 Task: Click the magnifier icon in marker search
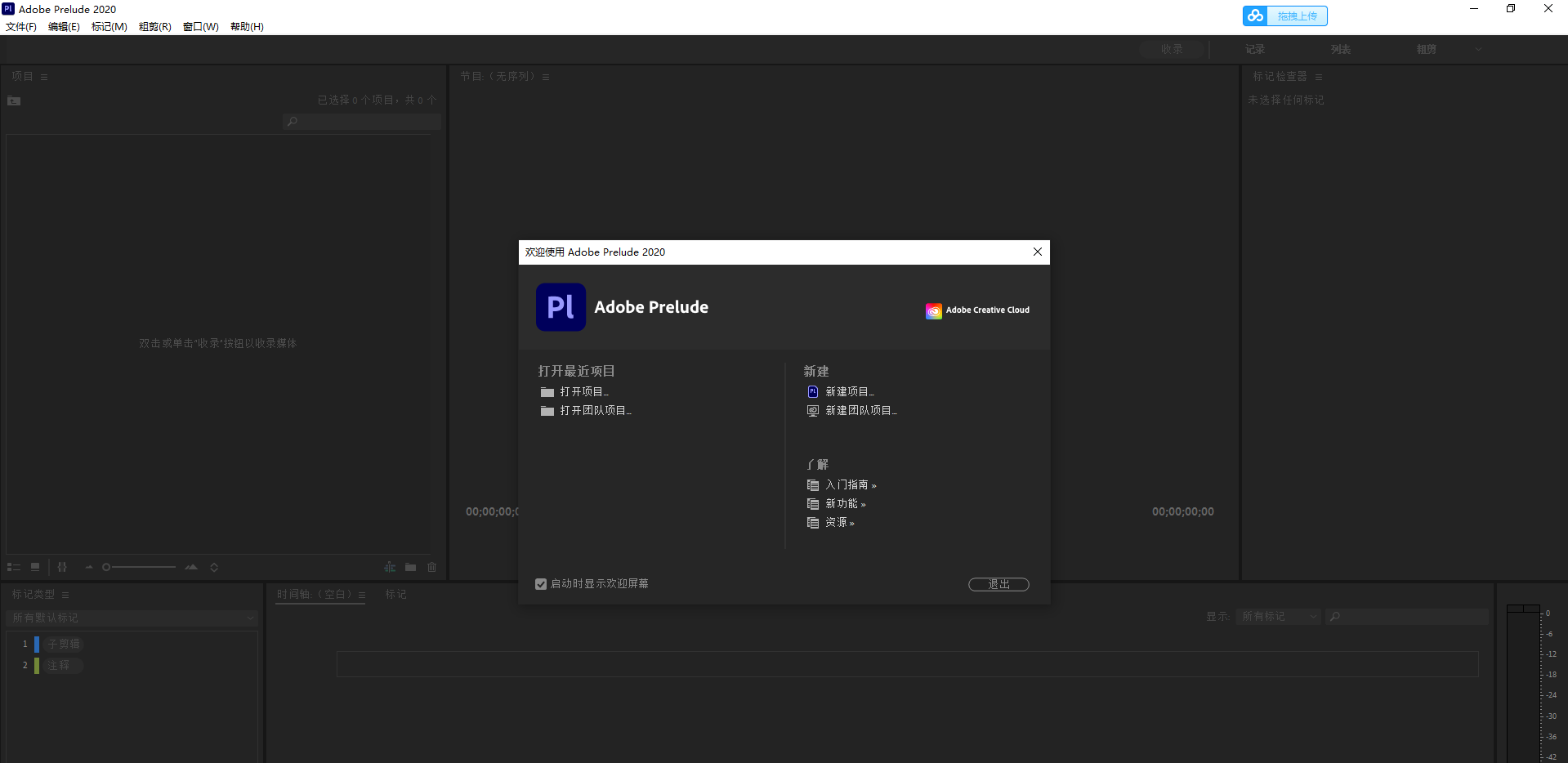1334,617
